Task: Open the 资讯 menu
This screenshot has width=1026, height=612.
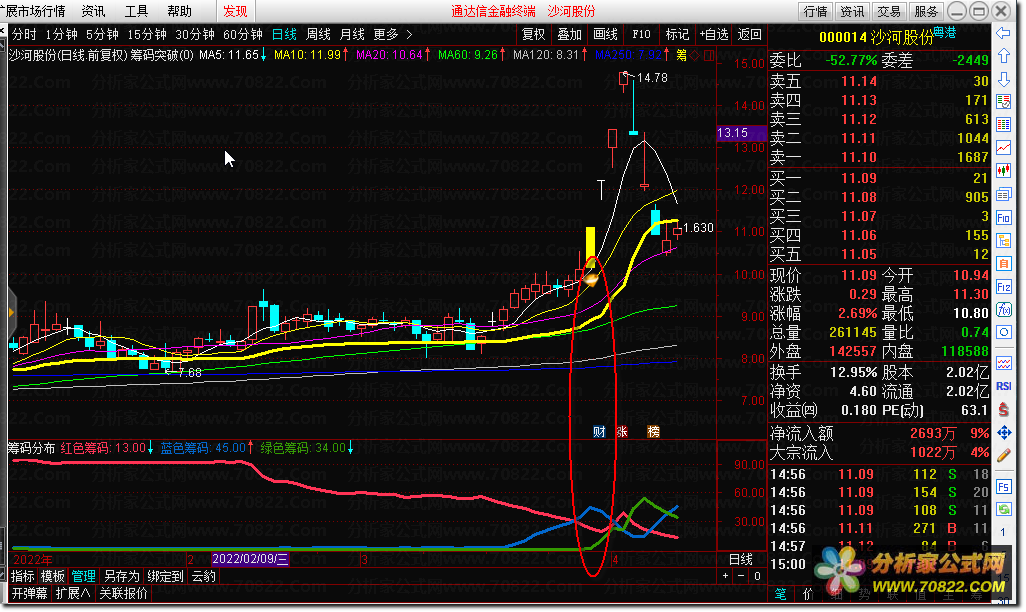Action: click(x=94, y=11)
